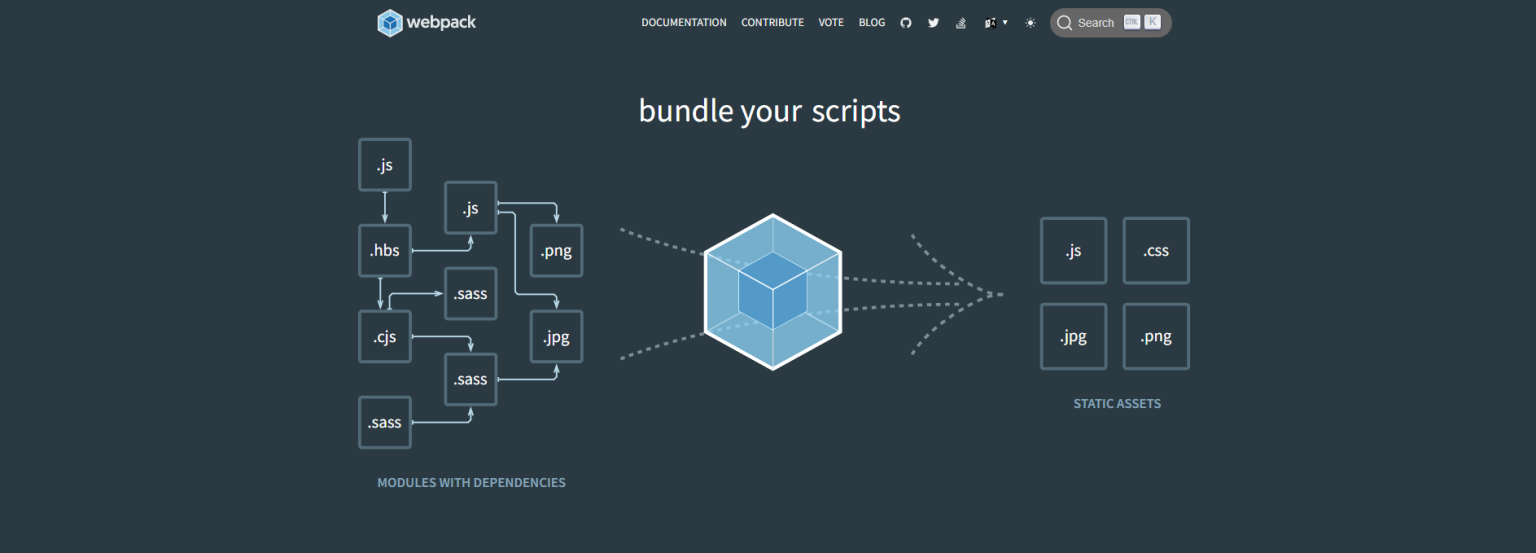The image size is (1536, 553).
Task: Click the language translation icon
Action: (990, 23)
